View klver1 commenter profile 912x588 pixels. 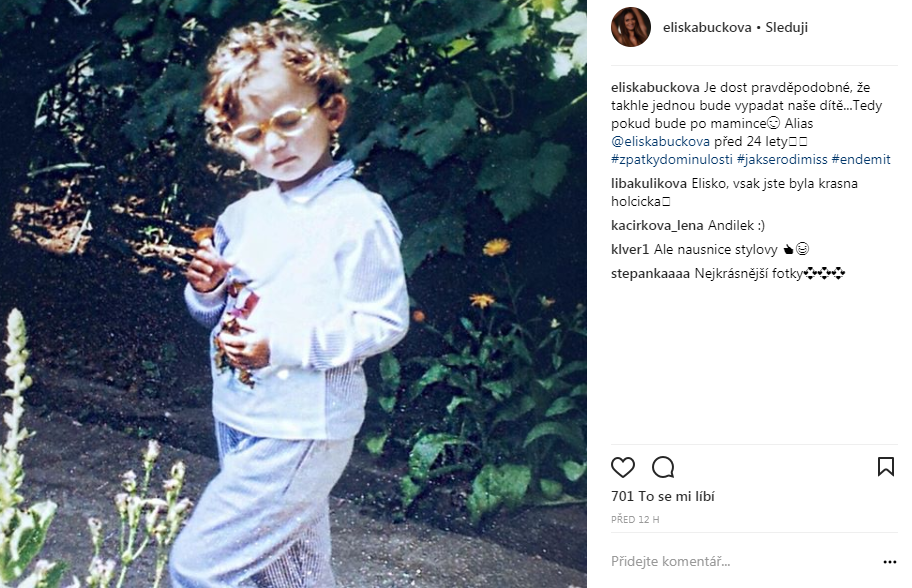630,250
